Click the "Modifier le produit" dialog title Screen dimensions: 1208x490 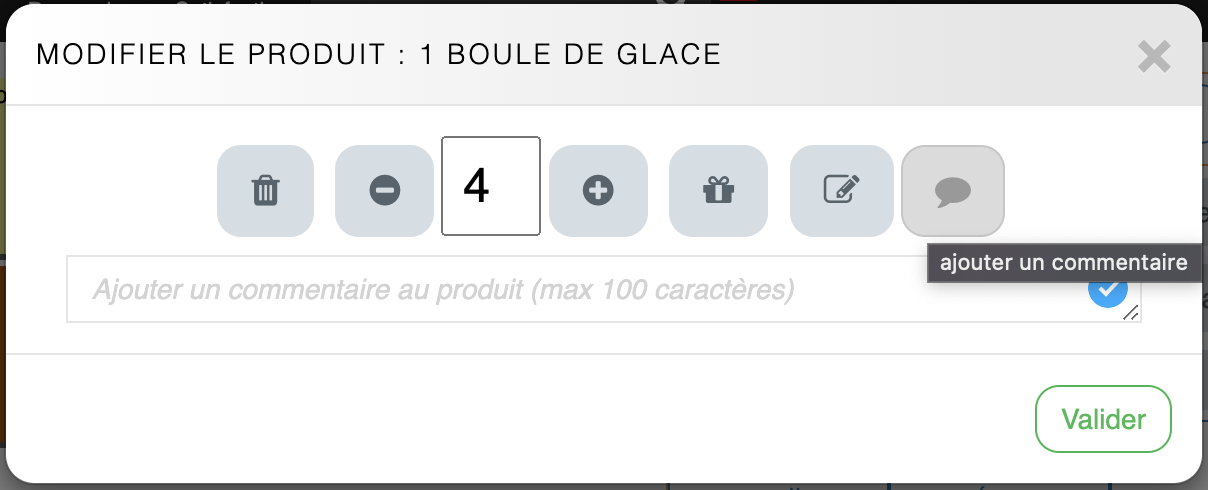378,55
